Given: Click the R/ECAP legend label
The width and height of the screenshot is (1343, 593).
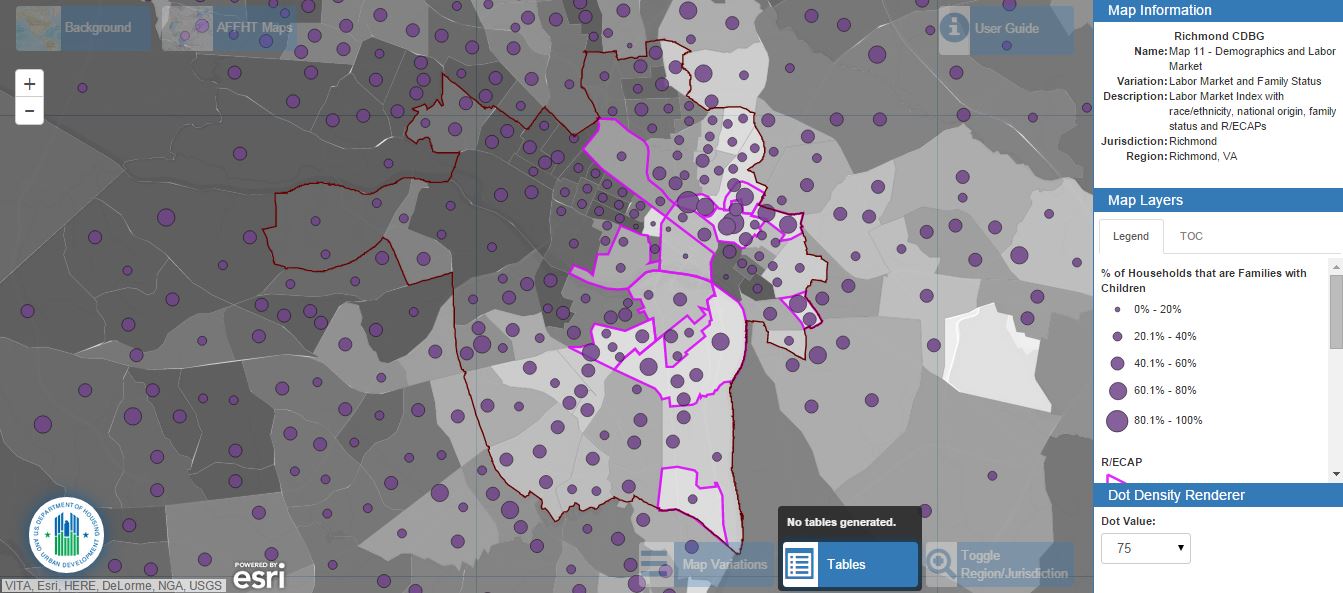Looking at the screenshot, I should coord(1121,462).
